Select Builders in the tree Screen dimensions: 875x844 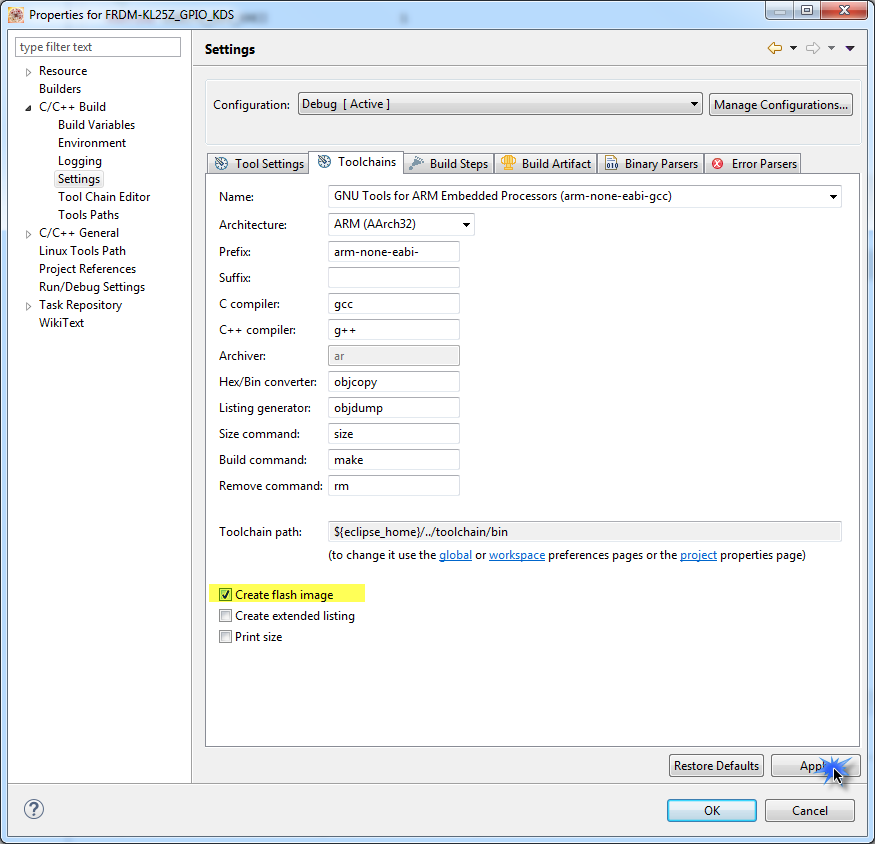pyautogui.click(x=60, y=89)
